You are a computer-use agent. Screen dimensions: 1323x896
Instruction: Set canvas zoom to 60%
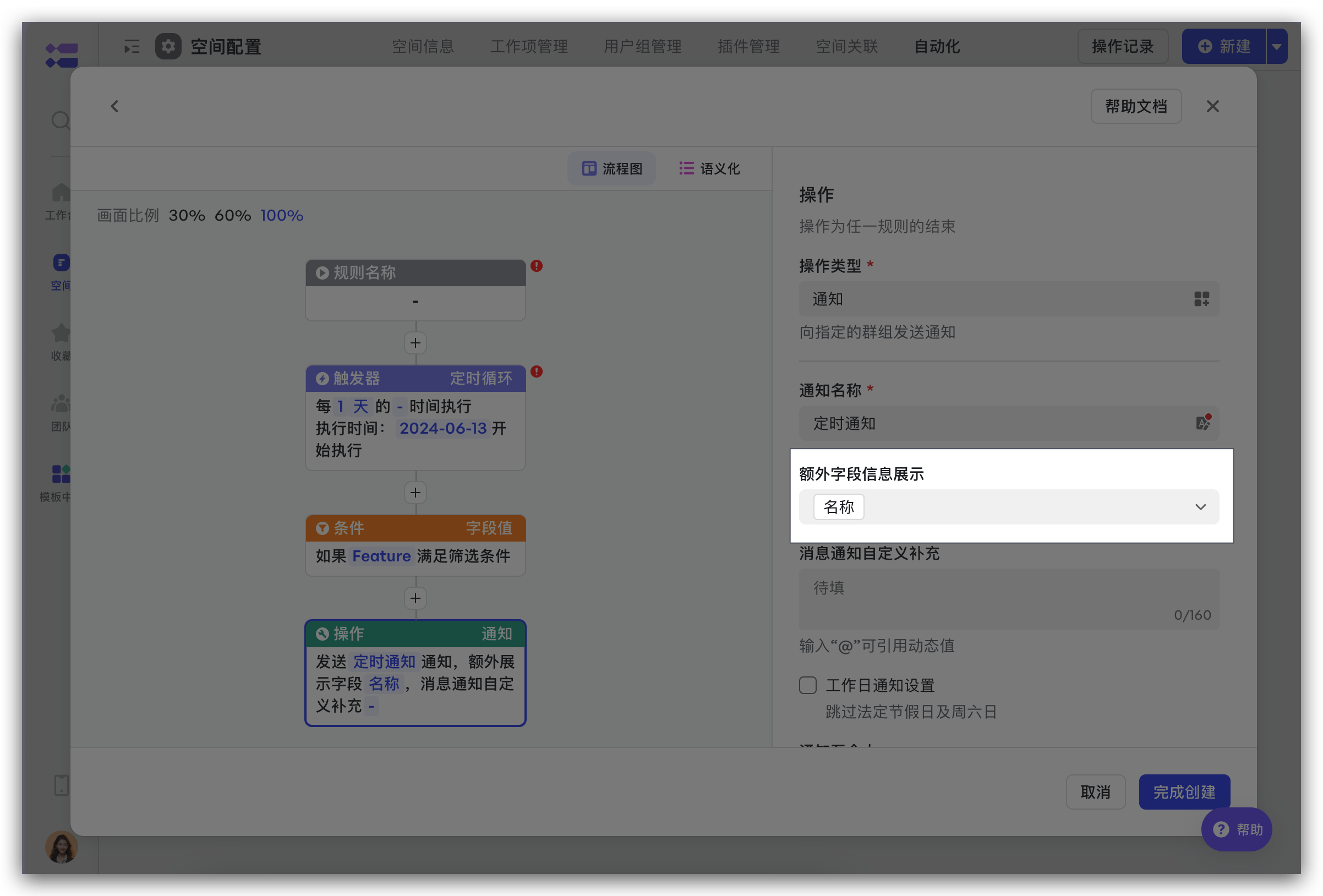coord(233,215)
